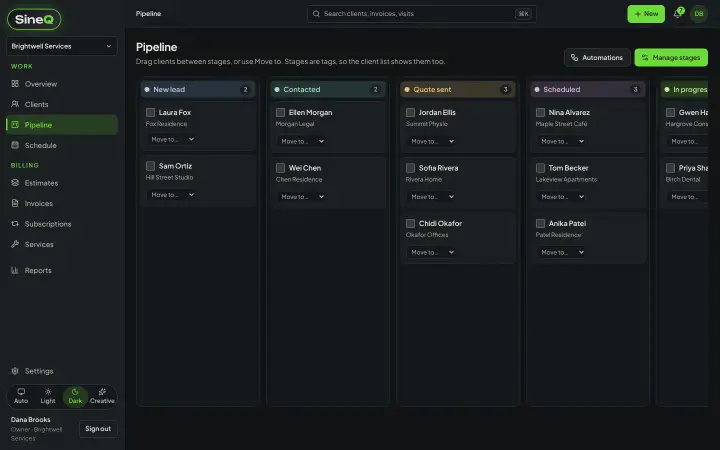Screen dimensions: 720x450
Task: Open the Clients page
Action: pos(62,104)
